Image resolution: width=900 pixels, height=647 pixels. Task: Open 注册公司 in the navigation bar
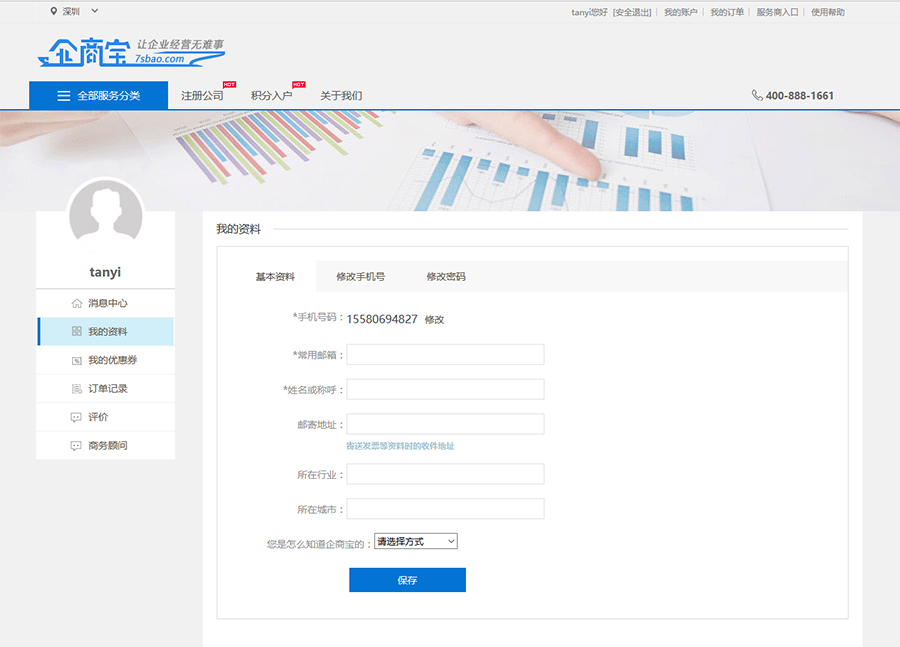(202, 96)
